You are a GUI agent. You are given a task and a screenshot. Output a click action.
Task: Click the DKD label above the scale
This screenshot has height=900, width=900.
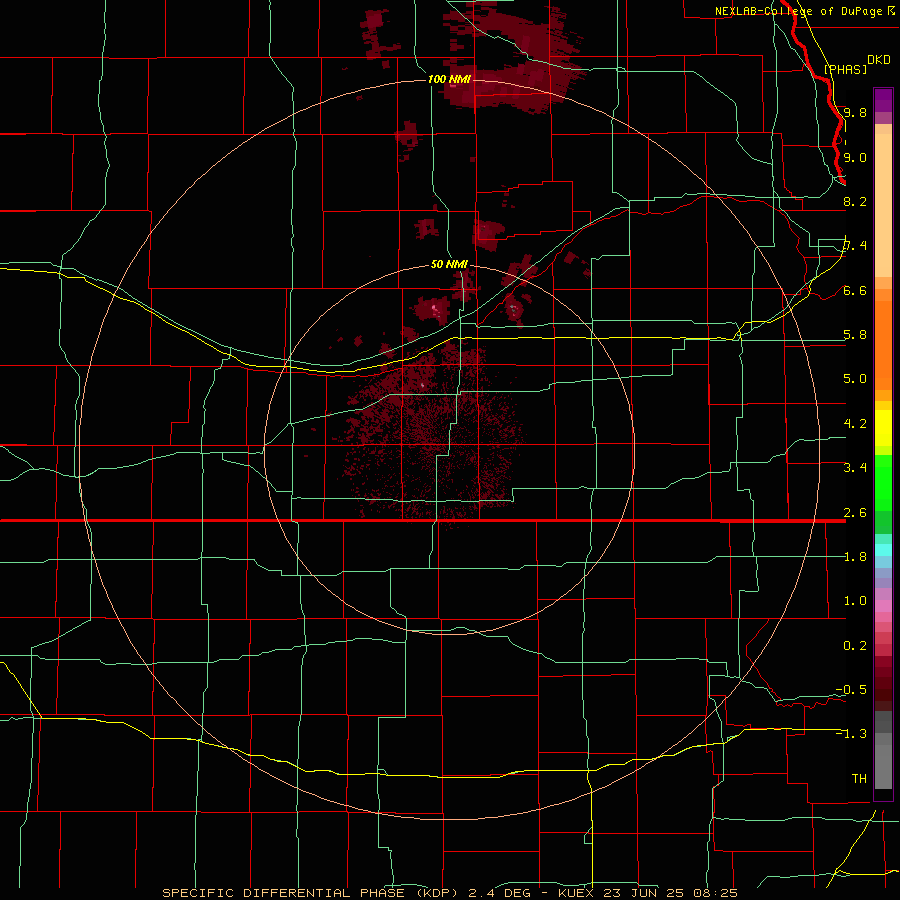[x=878, y=59]
